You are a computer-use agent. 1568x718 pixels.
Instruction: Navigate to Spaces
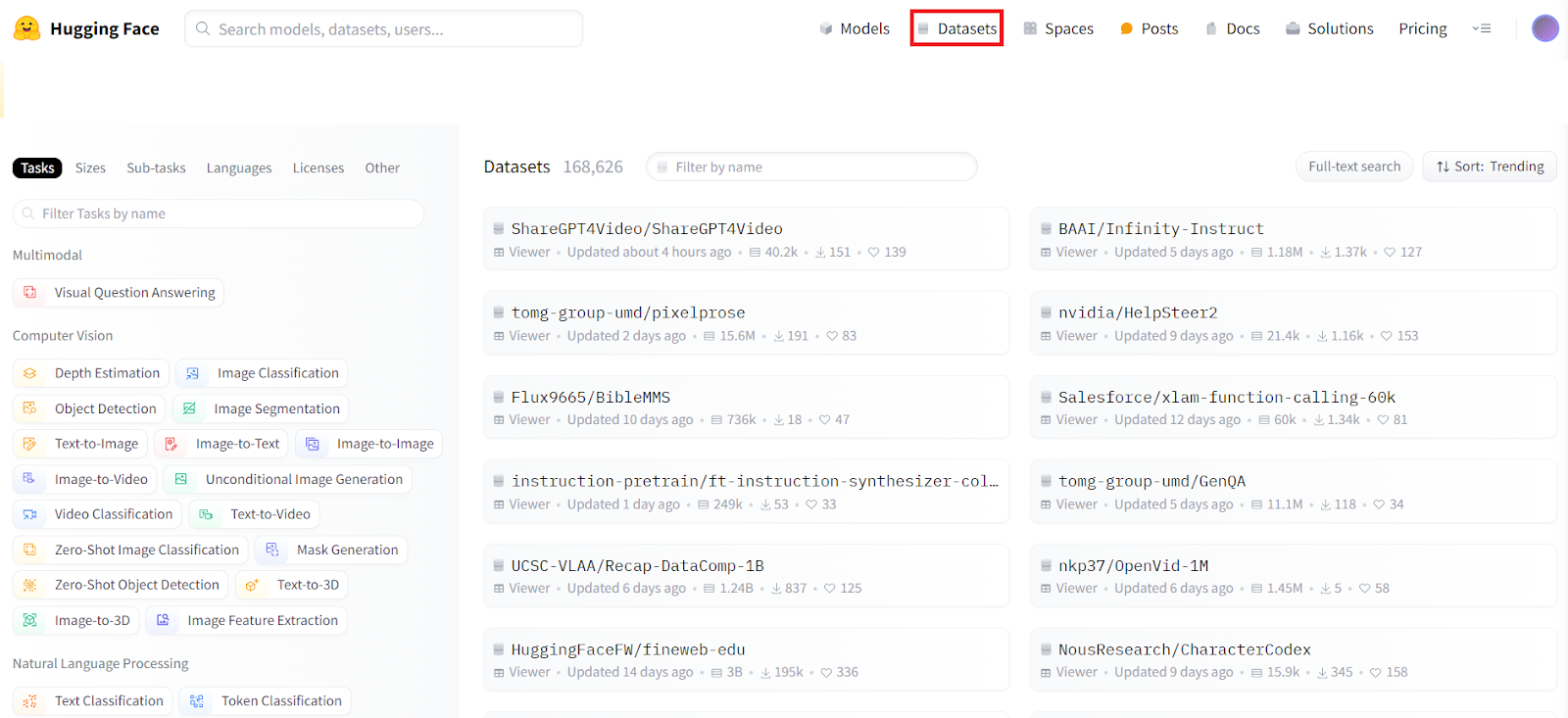[x=1058, y=28]
